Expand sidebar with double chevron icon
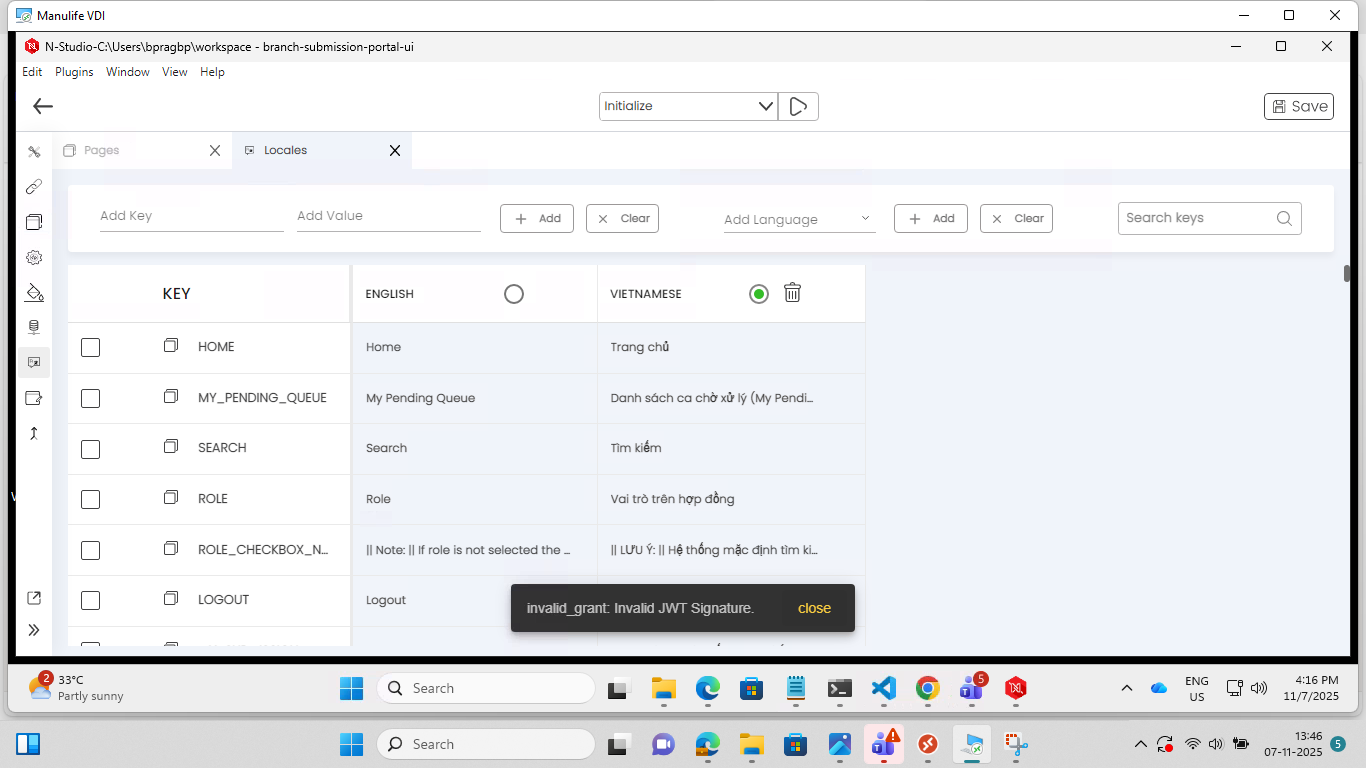The height and width of the screenshot is (768, 1366). click(34, 630)
